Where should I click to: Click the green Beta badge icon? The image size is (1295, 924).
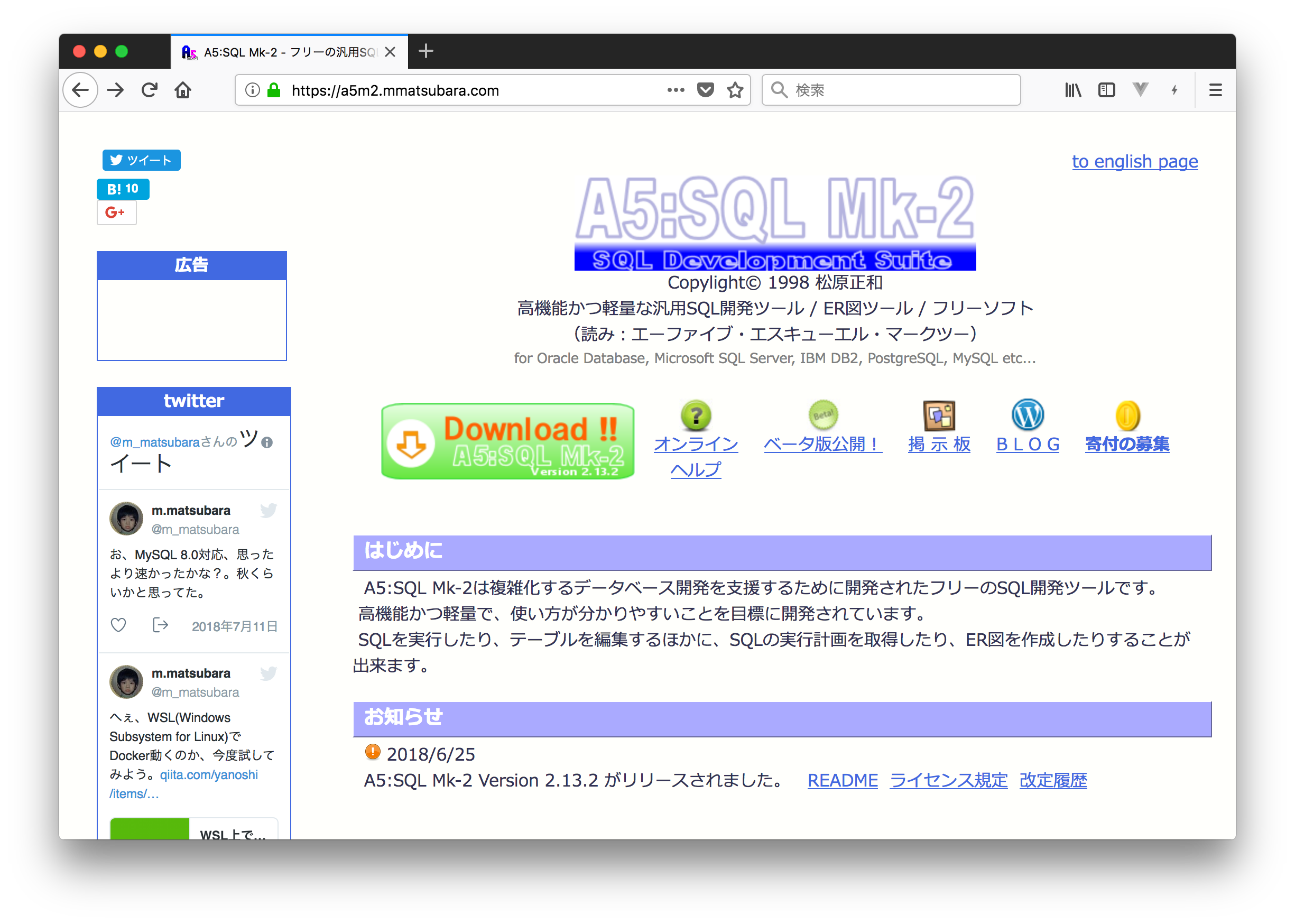823,414
